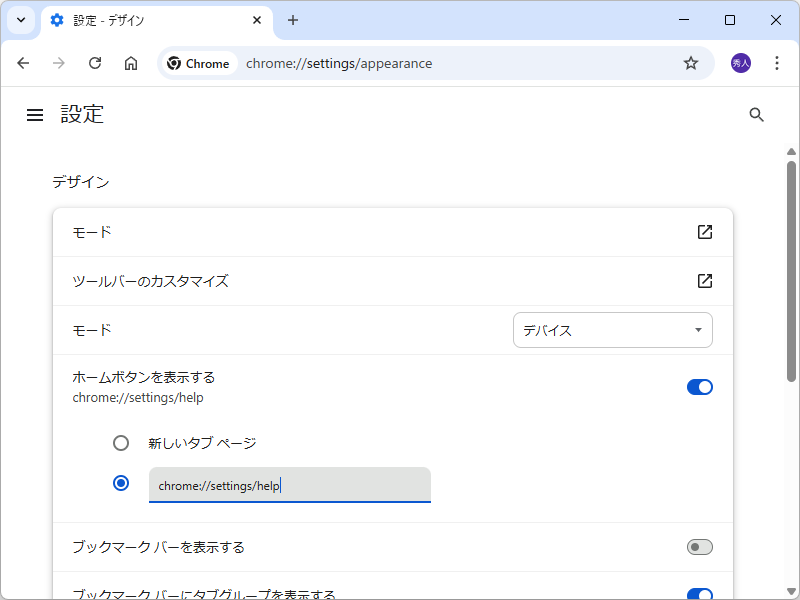Click the home button in the toolbar
This screenshot has height=600, width=800.
point(130,62)
